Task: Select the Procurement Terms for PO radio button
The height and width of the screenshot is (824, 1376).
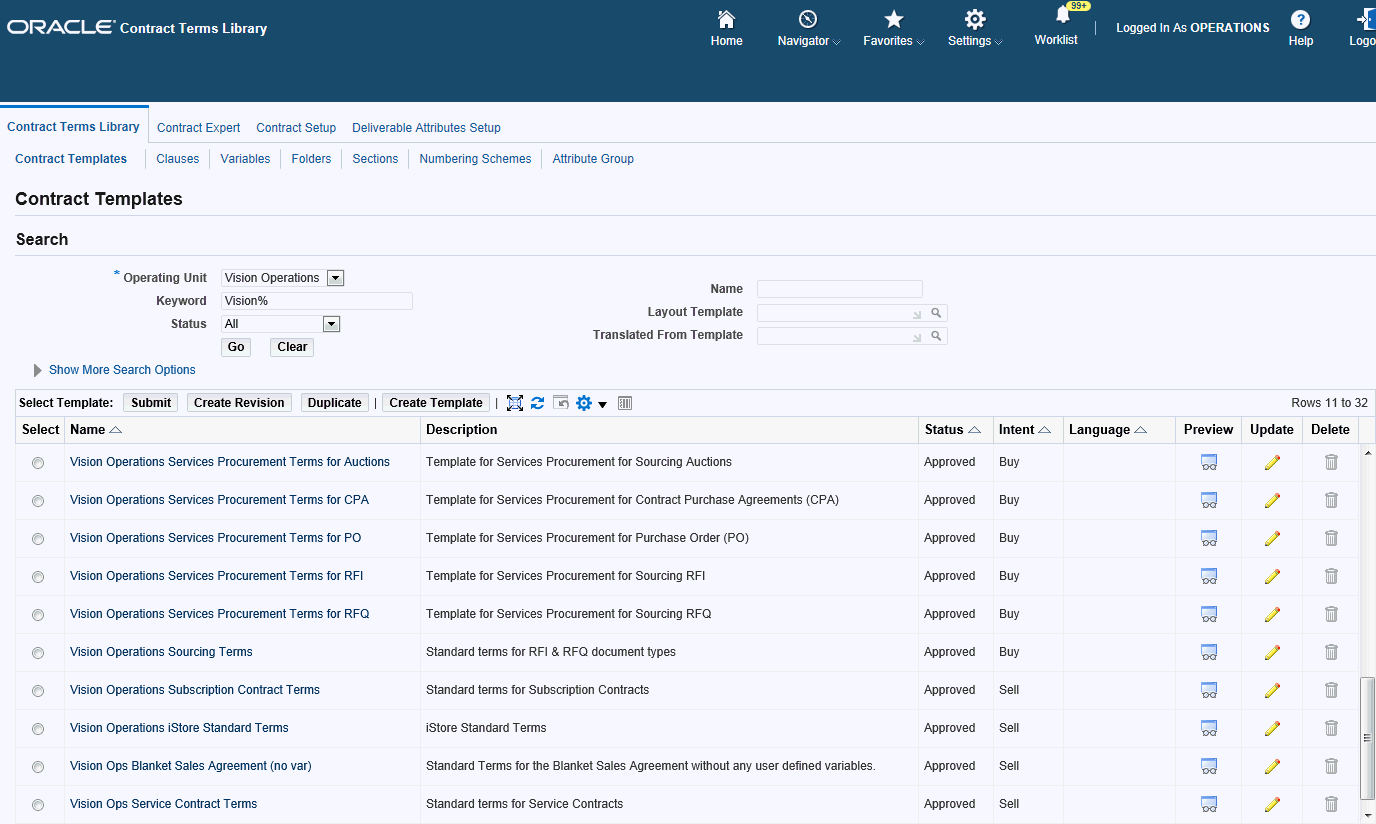Action: [x=38, y=539]
